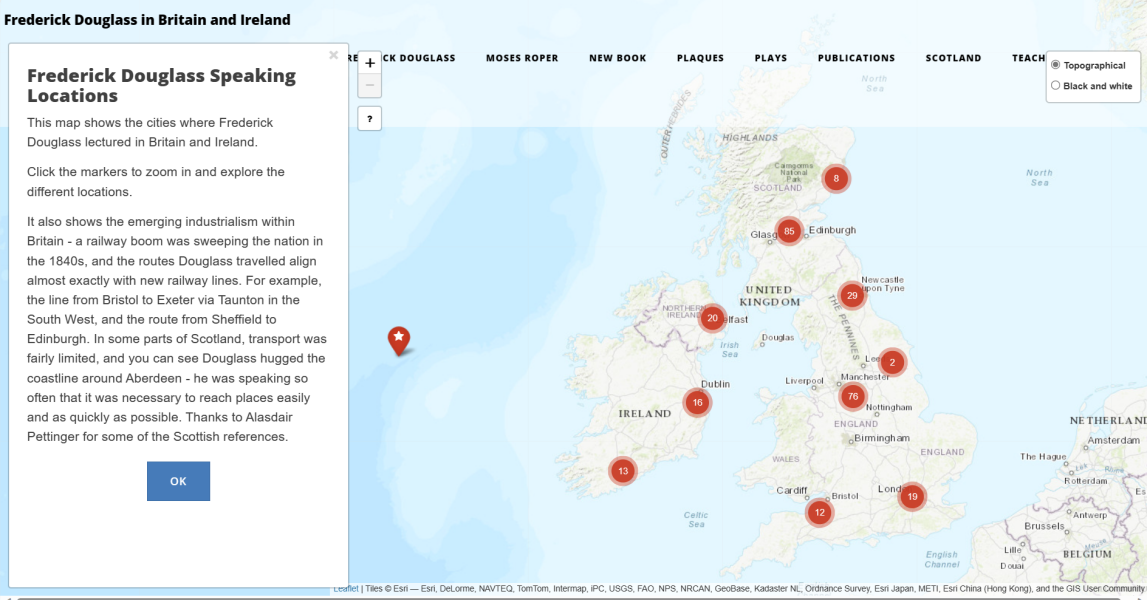The height and width of the screenshot is (600, 1147).
Task: Click the cluster of 16 near Dublin
Action: pyautogui.click(x=697, y=402)
